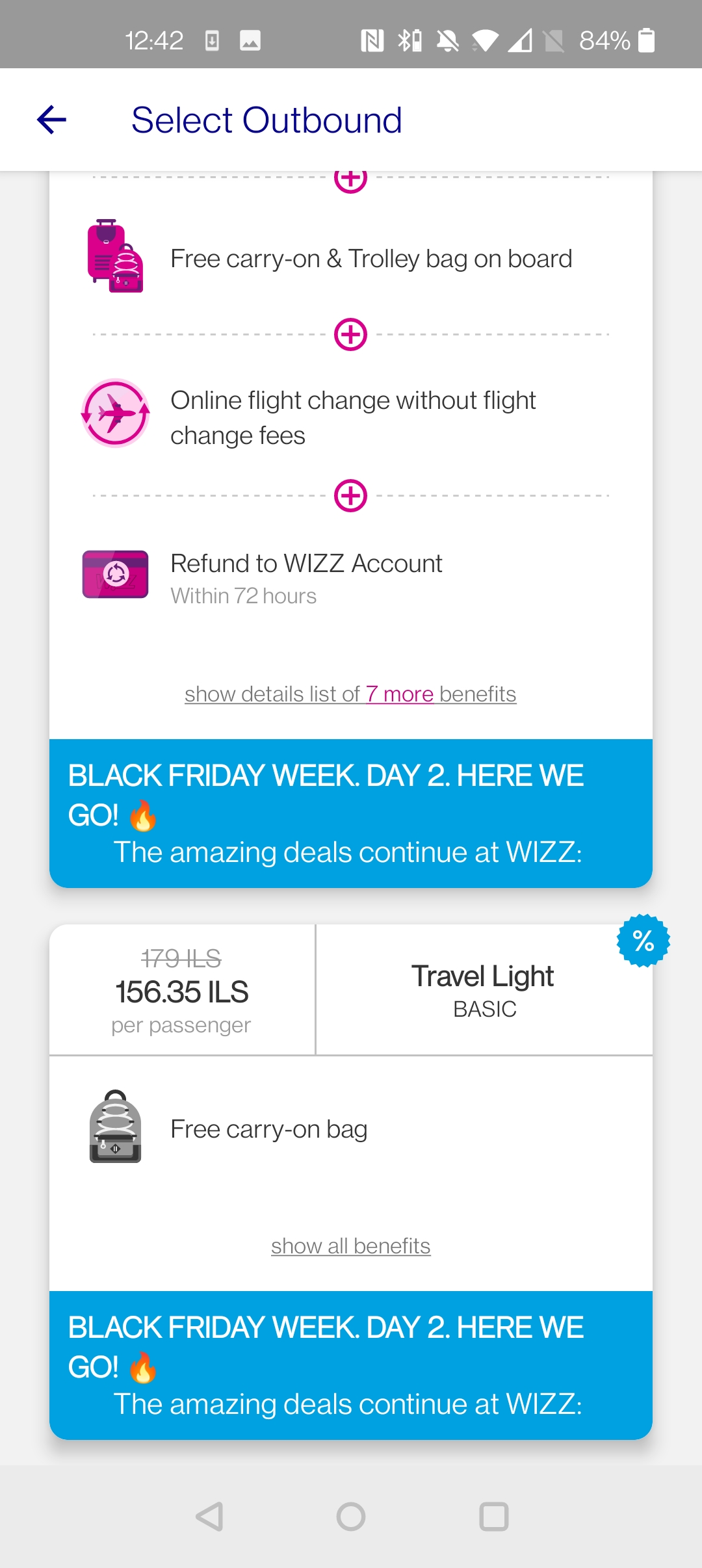The image size is (702, 1568).
Task: Tap the blue percent discount badge
Action: tap(643, 941)
